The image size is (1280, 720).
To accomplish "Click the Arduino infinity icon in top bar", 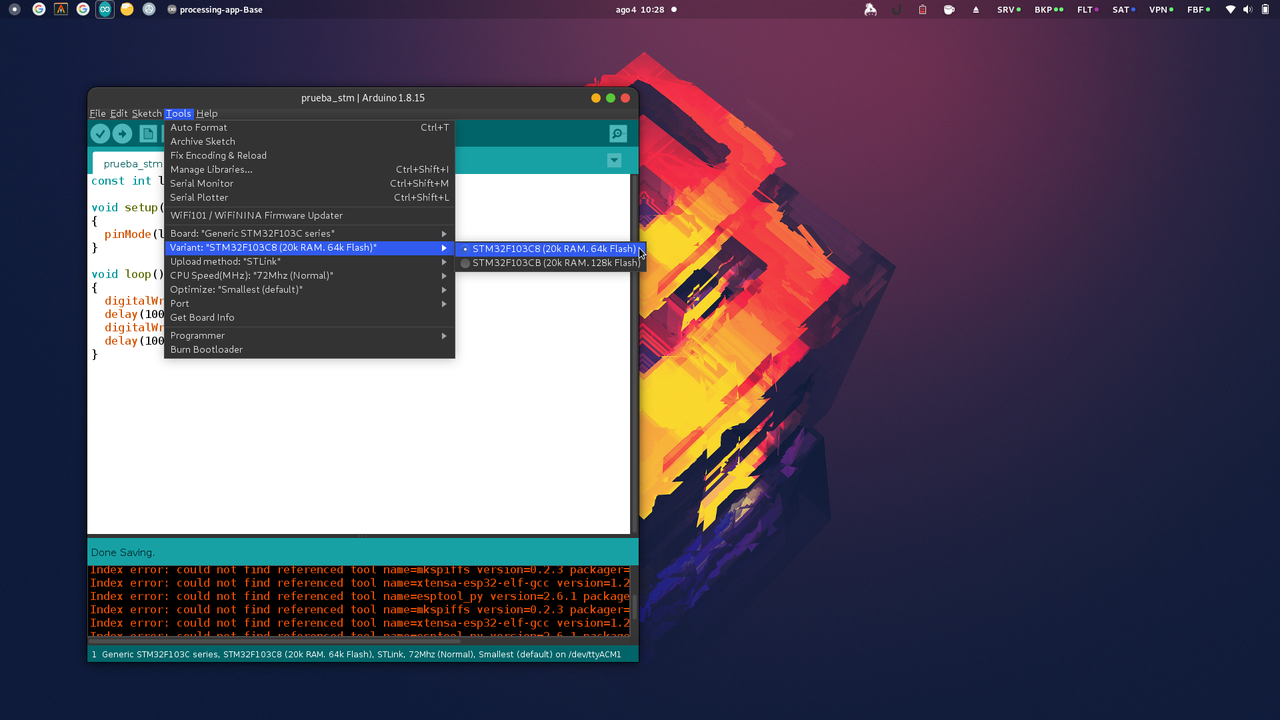I will pyautogui.click(x=105, y=9).
